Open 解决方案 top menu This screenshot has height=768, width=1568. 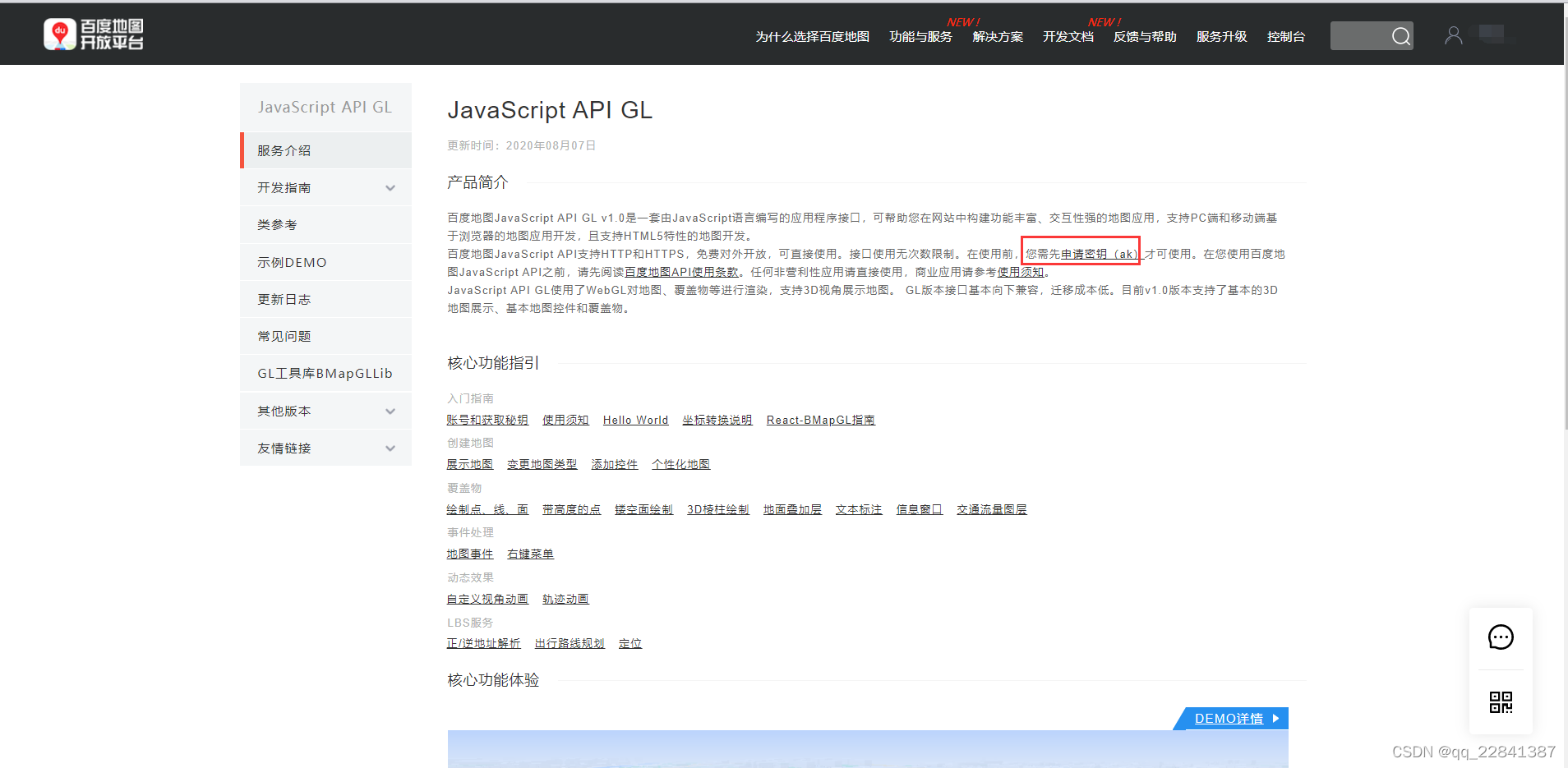click(x=998, y=37)
